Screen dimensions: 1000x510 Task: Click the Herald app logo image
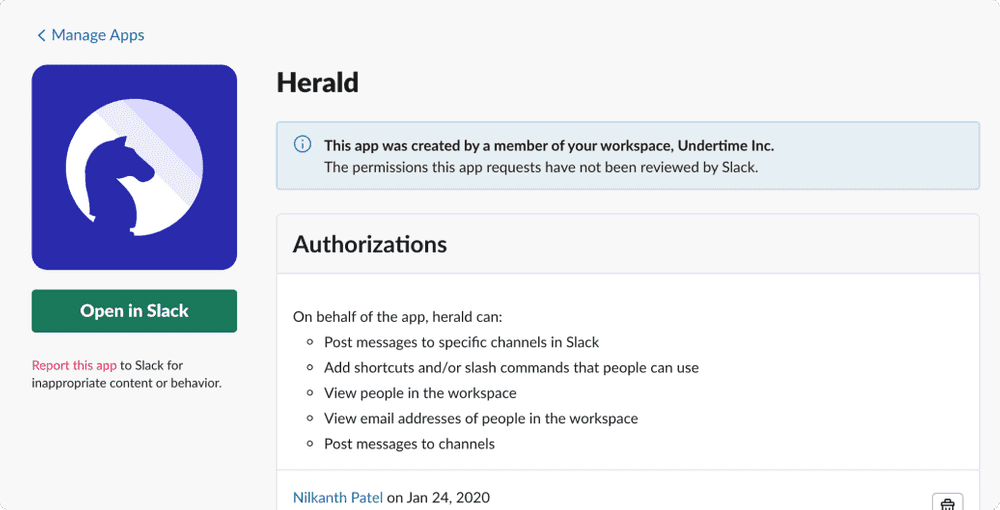pos(134,167)
